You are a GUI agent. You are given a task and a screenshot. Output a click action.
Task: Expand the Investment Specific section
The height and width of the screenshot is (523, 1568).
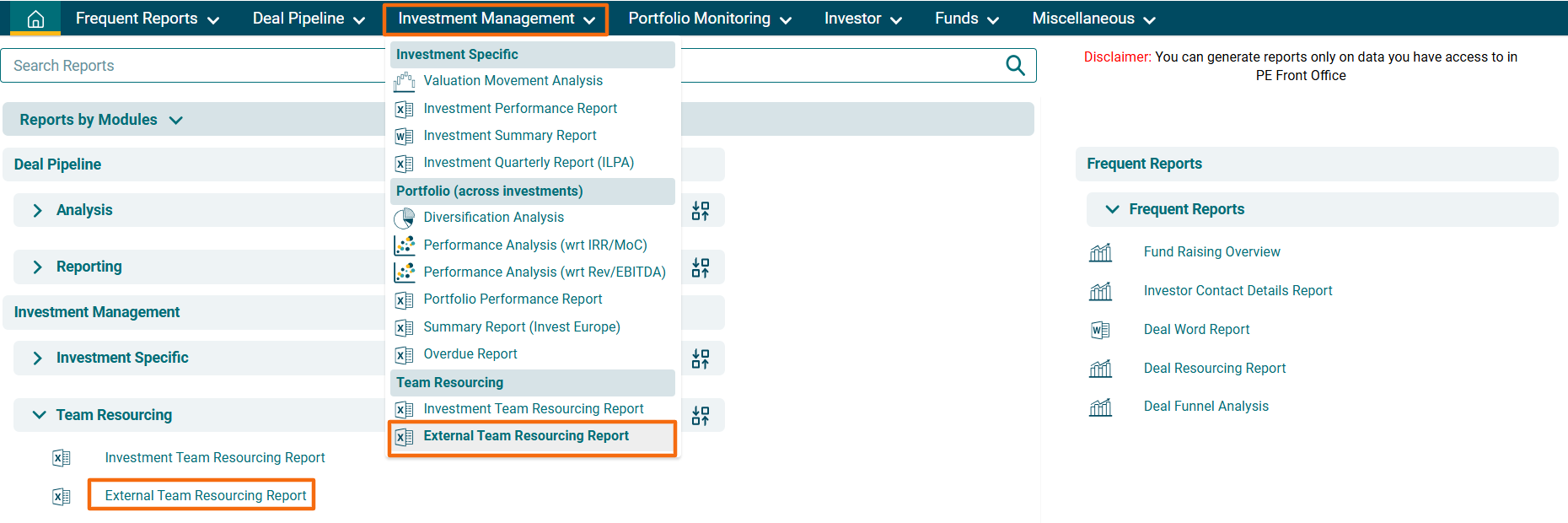pos(38,359)
